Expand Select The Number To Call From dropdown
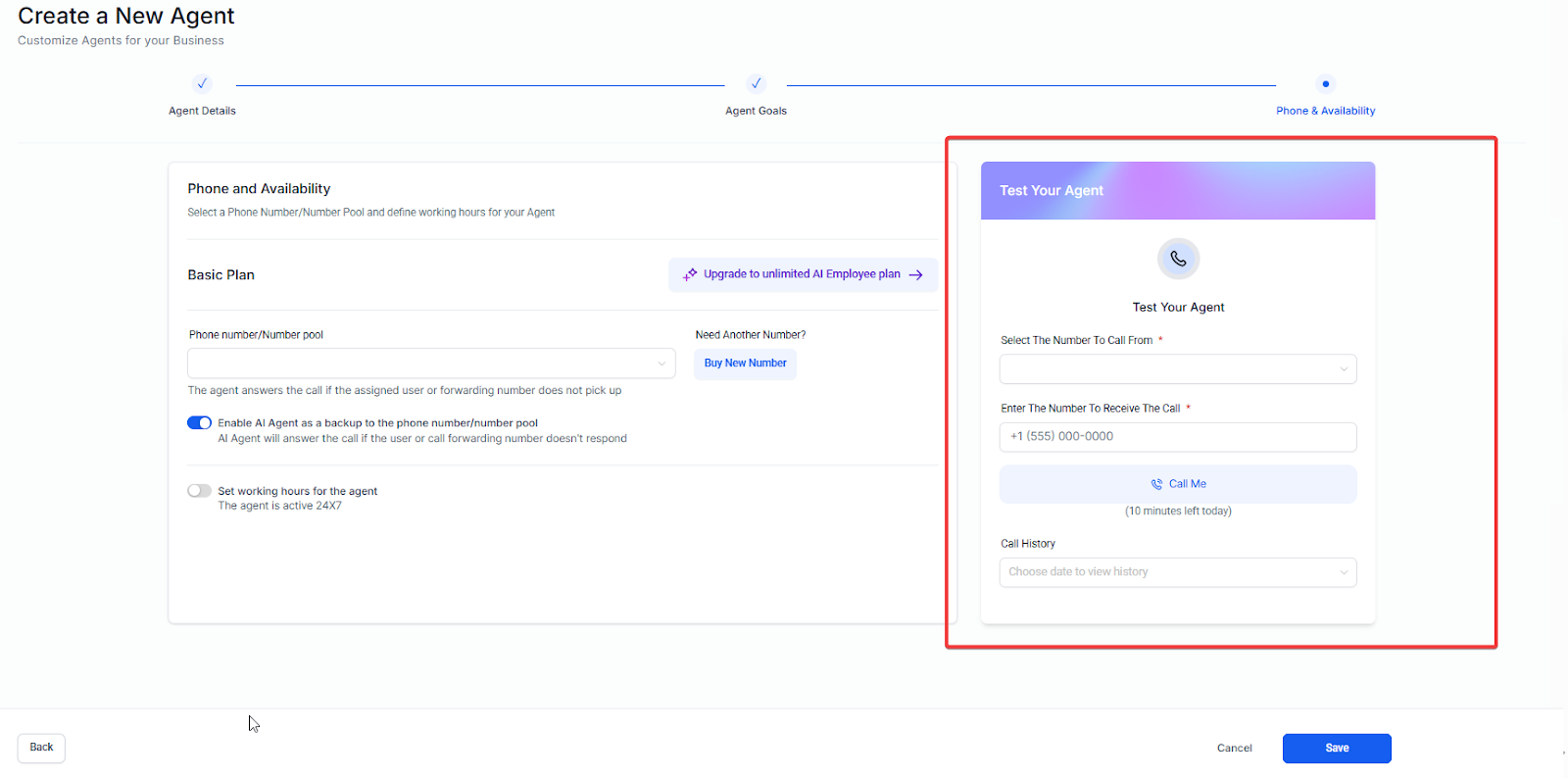The height and width of the screenshot is (778, 1568). coord(1178,369)
